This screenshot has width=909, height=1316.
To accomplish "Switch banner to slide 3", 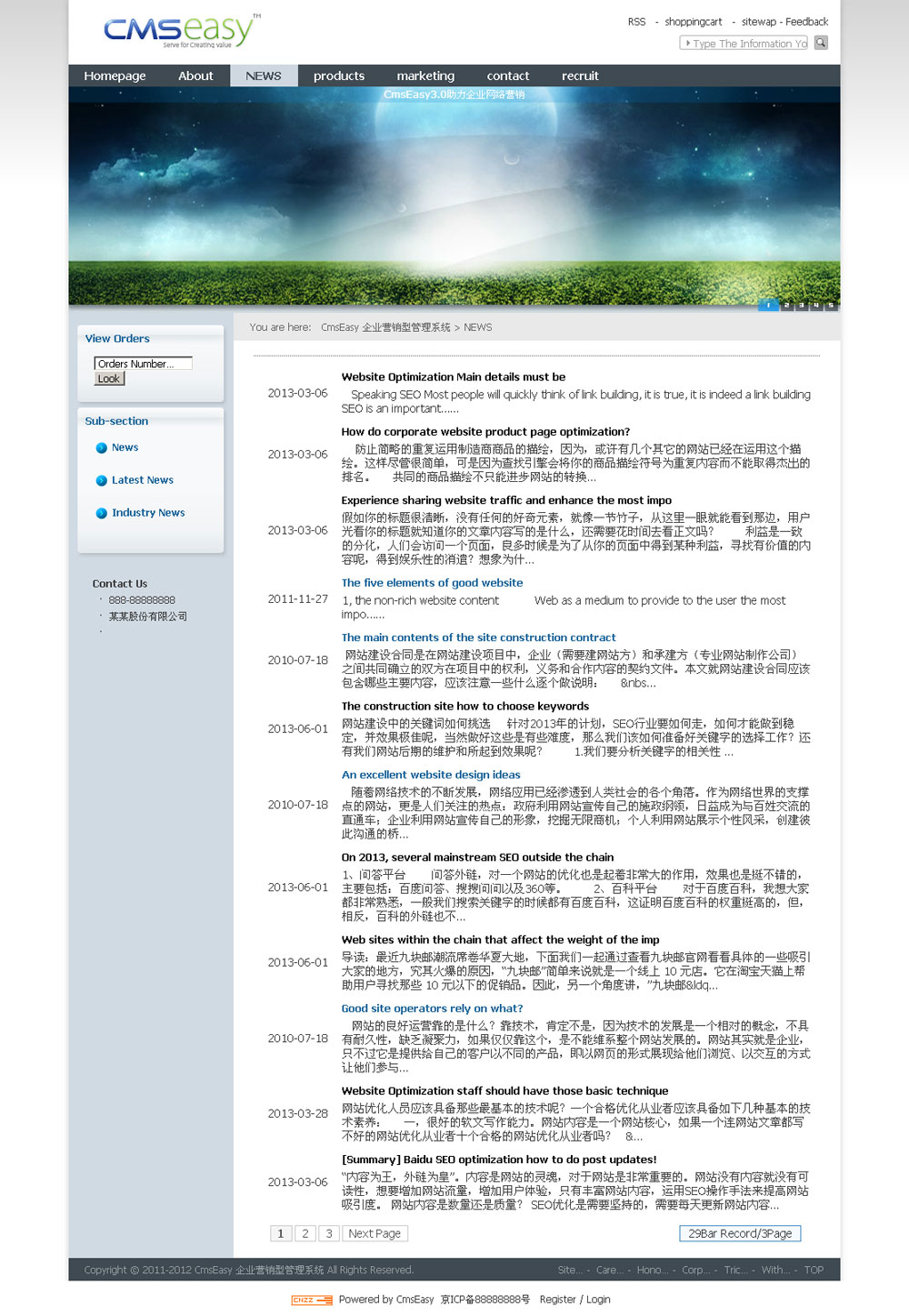I will pyautogui.click(x=801, y=306).
